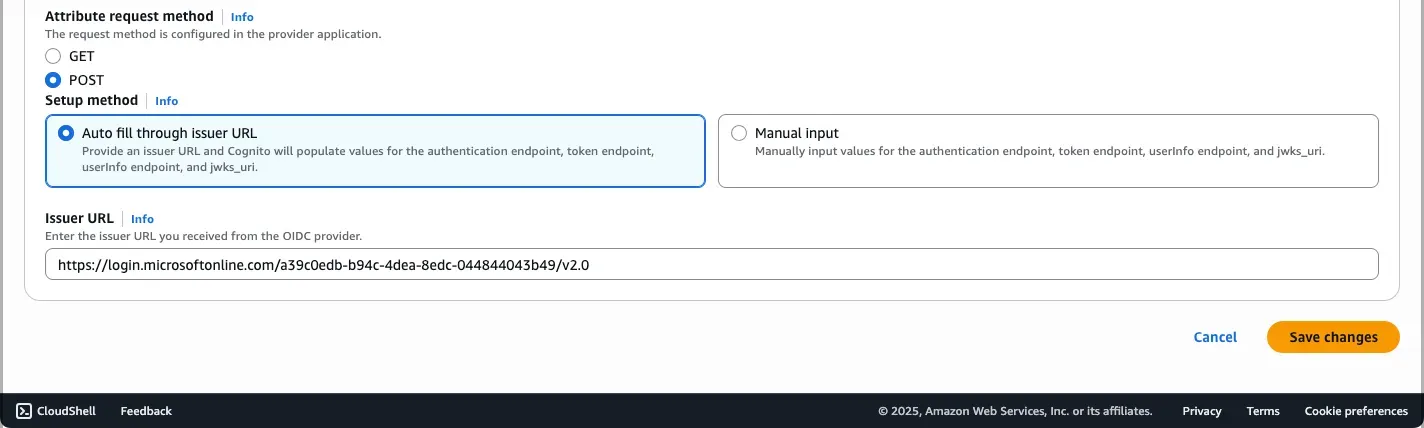Open CloudShell via its terminal icon

point(24,411)
